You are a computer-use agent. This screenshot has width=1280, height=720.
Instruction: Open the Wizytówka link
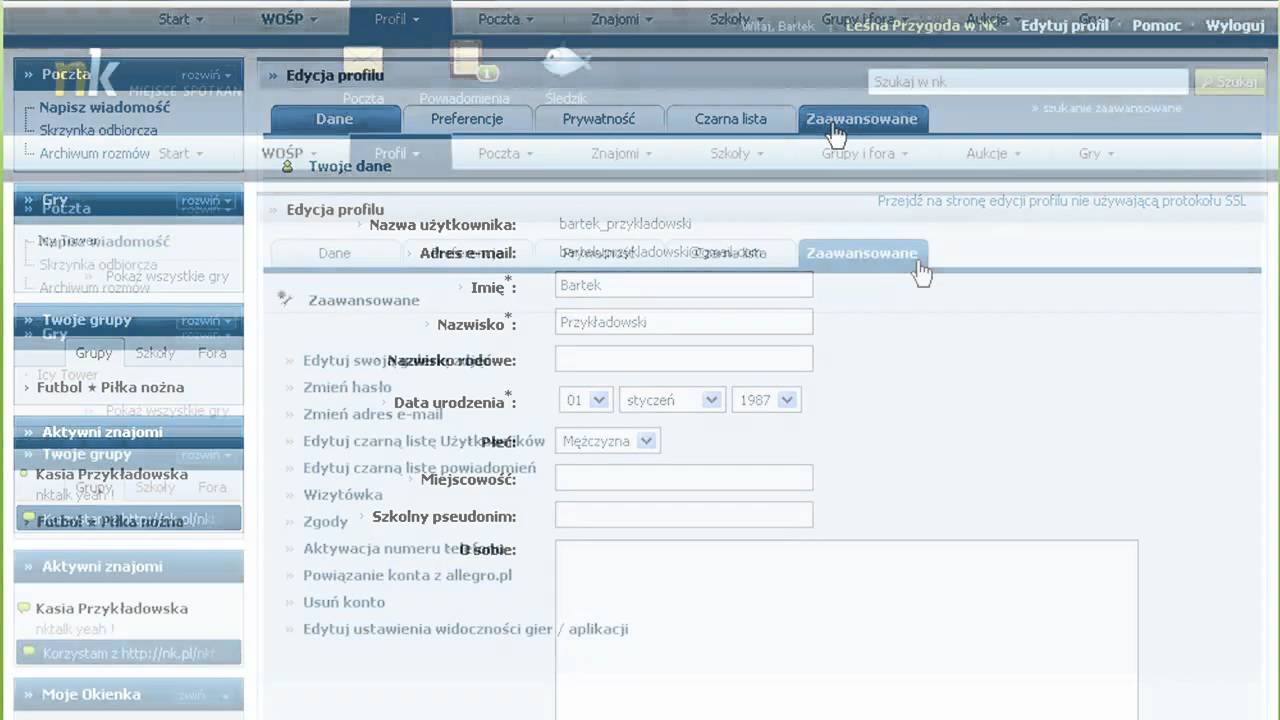pos(343,494)
